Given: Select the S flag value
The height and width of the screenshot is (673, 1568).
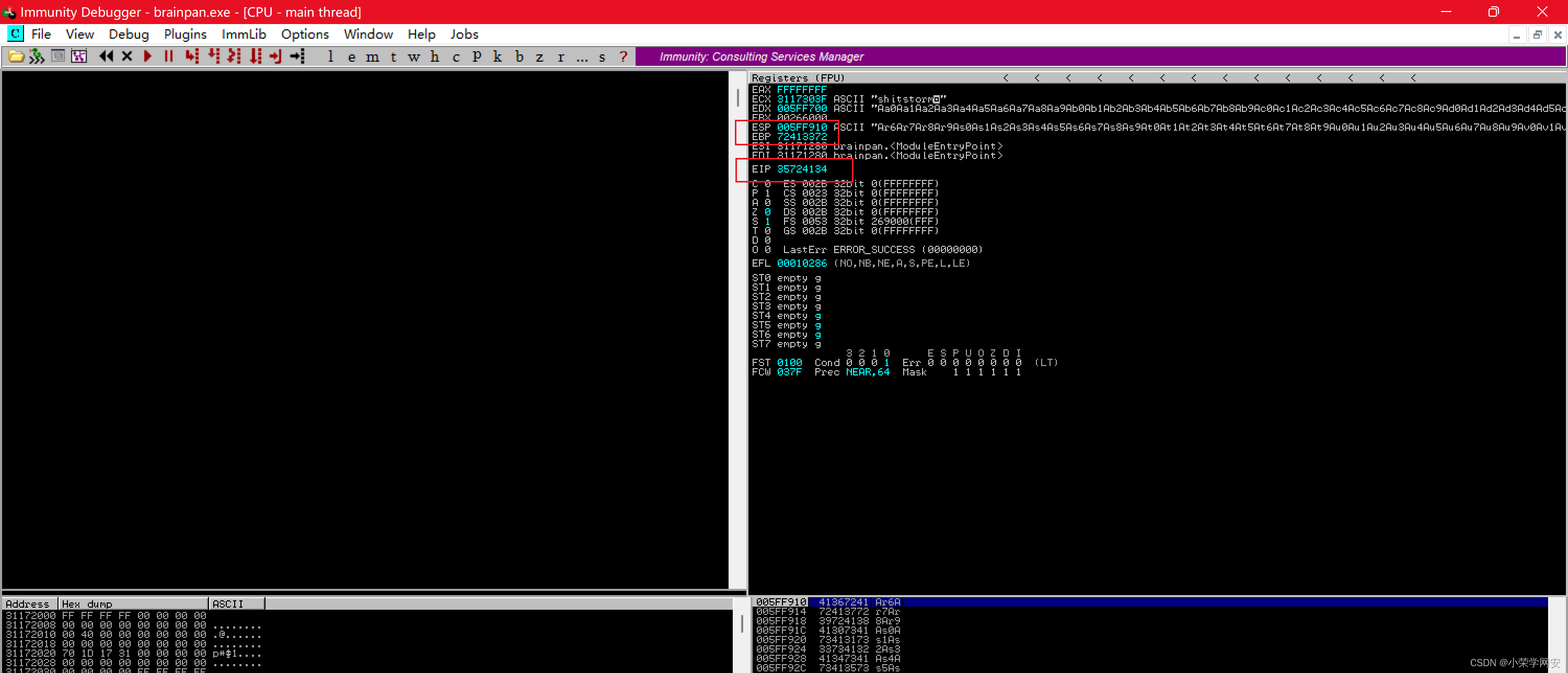Looking at the screenshot, I should pyautogui.click(x=768, y=221).
